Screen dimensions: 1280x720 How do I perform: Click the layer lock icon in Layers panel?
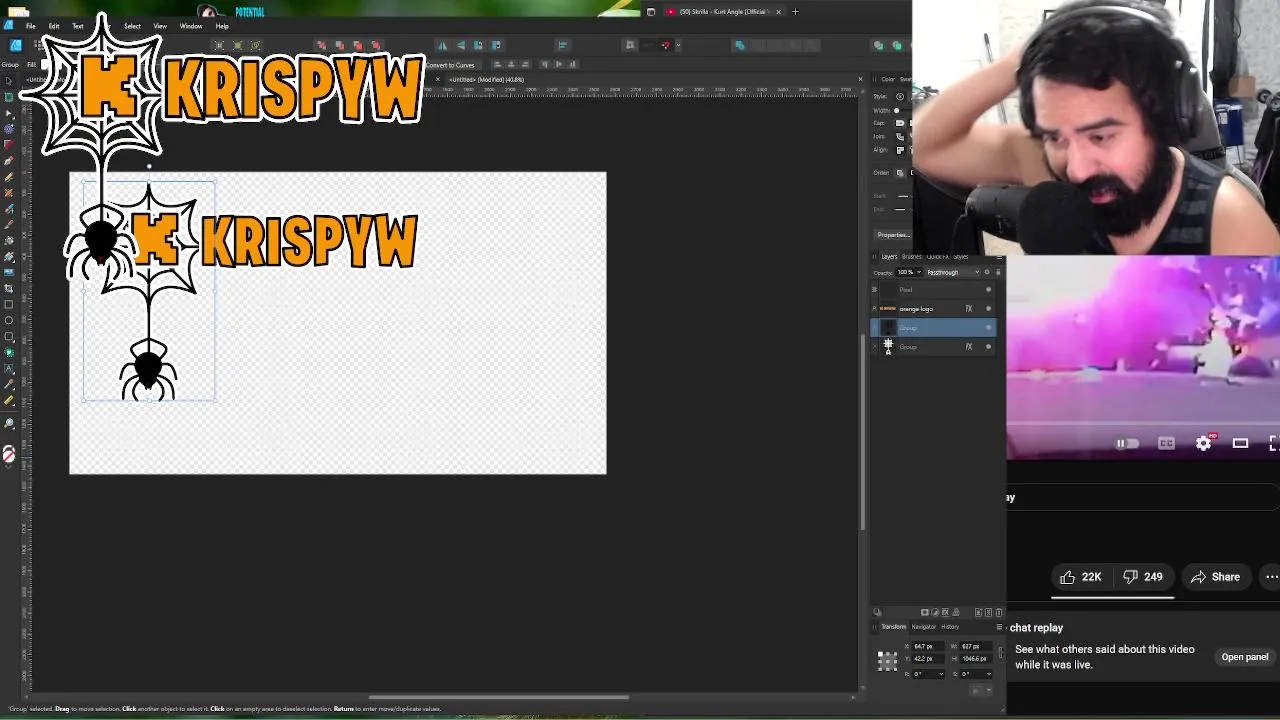(x=998, y=272)
